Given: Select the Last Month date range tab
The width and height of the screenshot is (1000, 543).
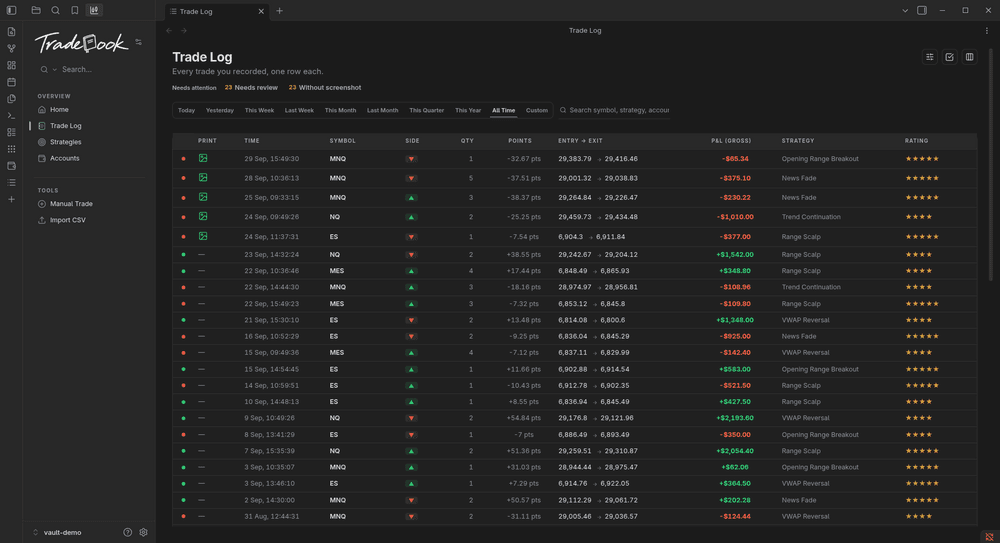Looking at the screenshot, I should (383, 110).
